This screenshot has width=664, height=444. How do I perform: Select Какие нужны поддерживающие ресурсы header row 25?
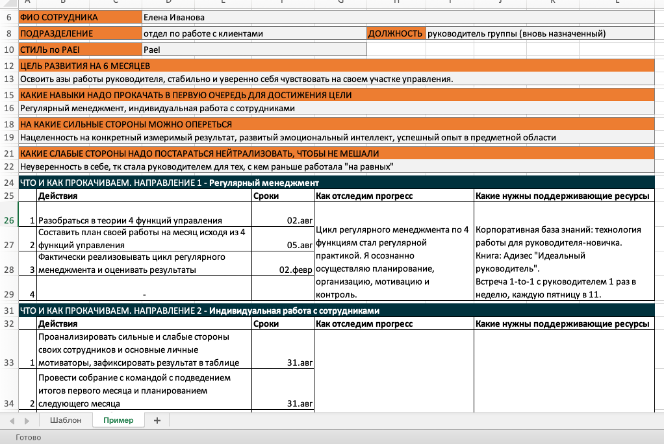click(x=564, y=196)
